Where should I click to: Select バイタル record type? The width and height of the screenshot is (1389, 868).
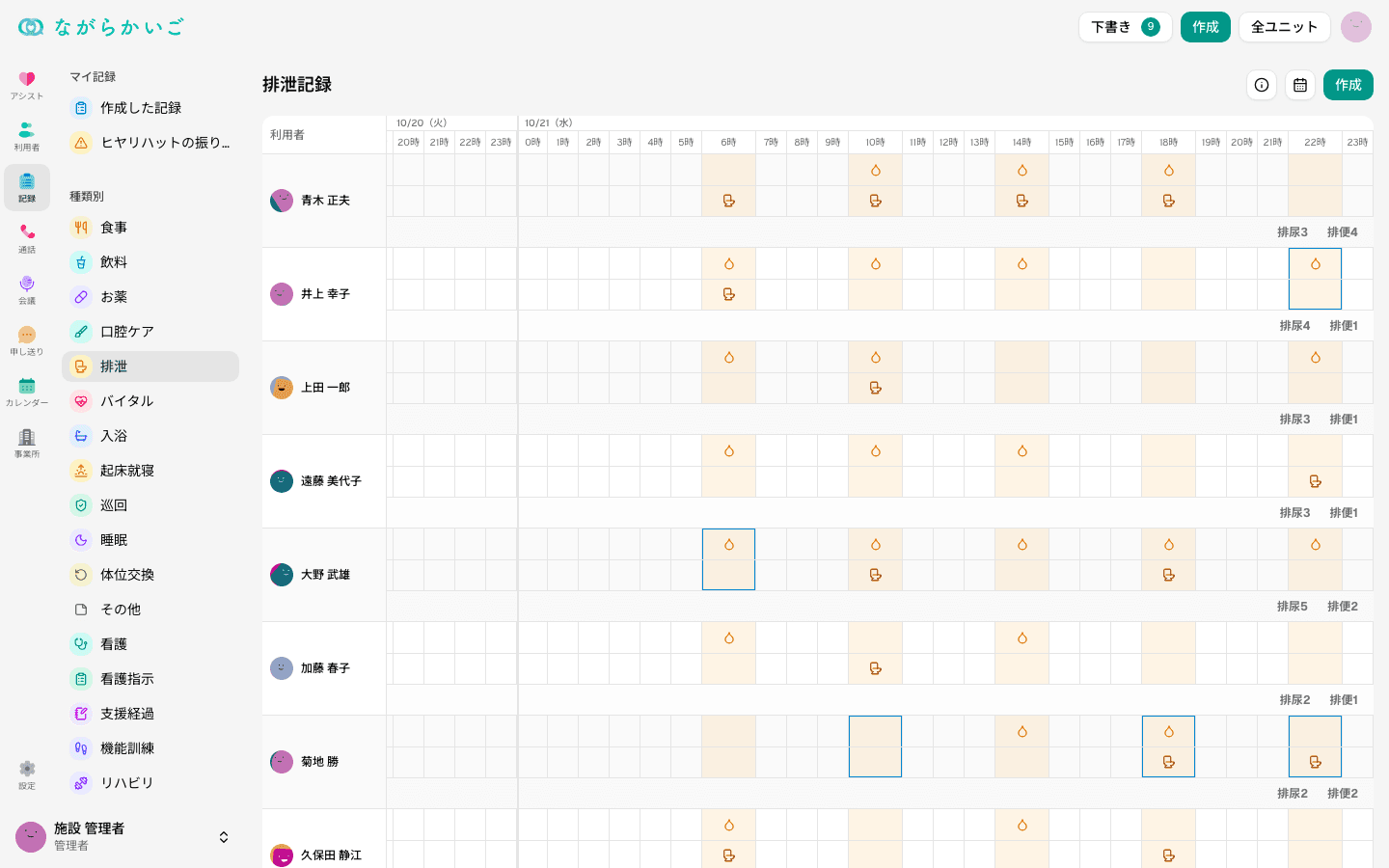(x=150, y=401)
